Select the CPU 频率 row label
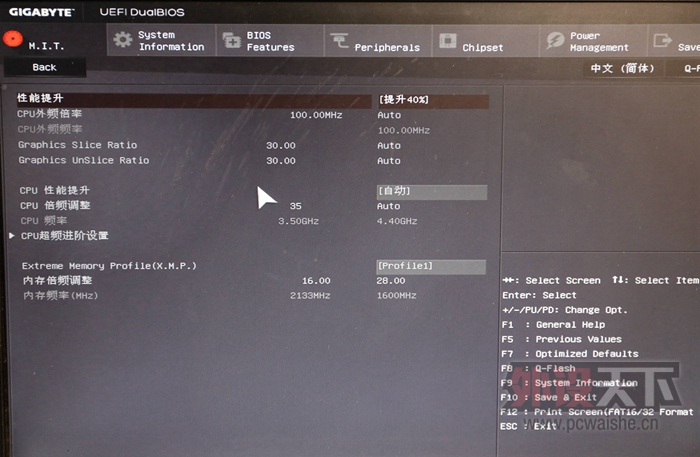The width and height of the screenshot is (700, 457). point(44,220)
